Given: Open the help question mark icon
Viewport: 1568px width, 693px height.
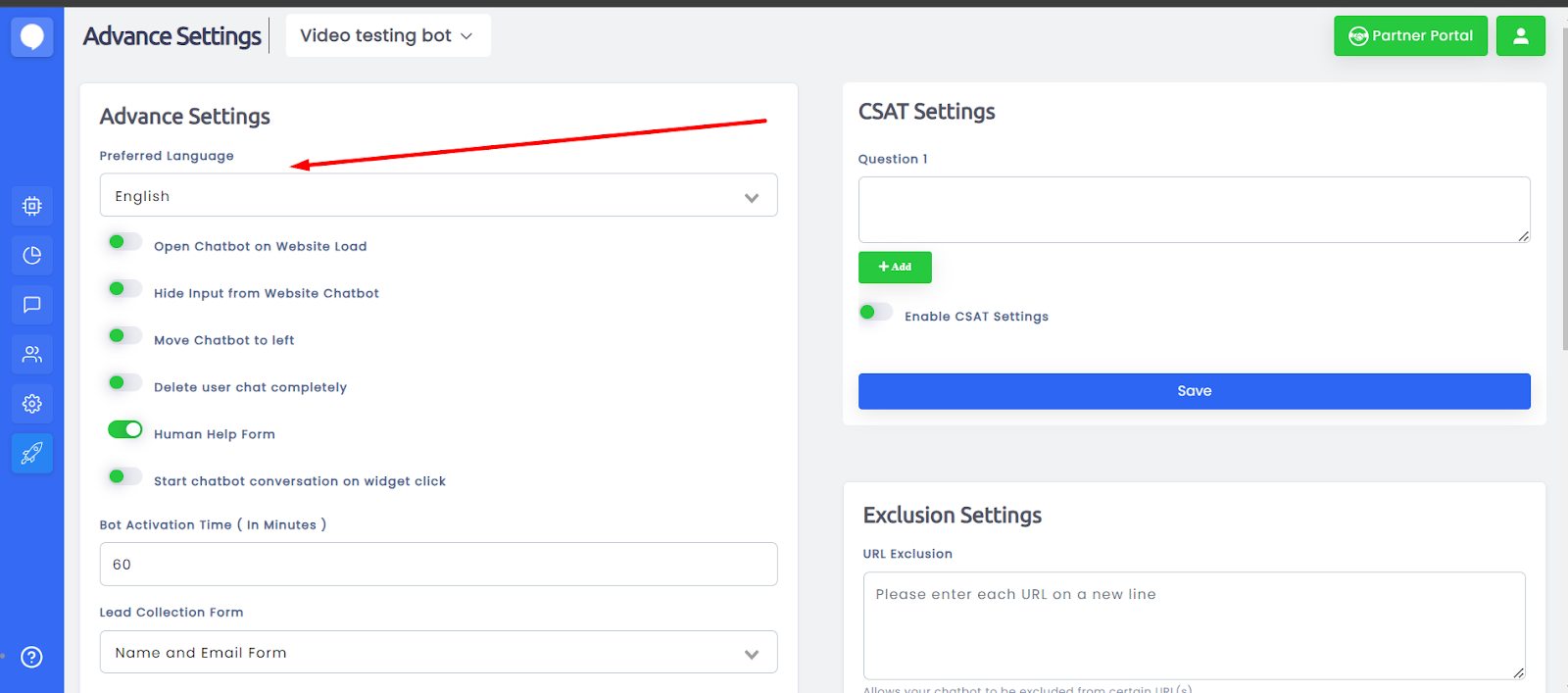Looking at the screenshot, I should coord(32,657).
